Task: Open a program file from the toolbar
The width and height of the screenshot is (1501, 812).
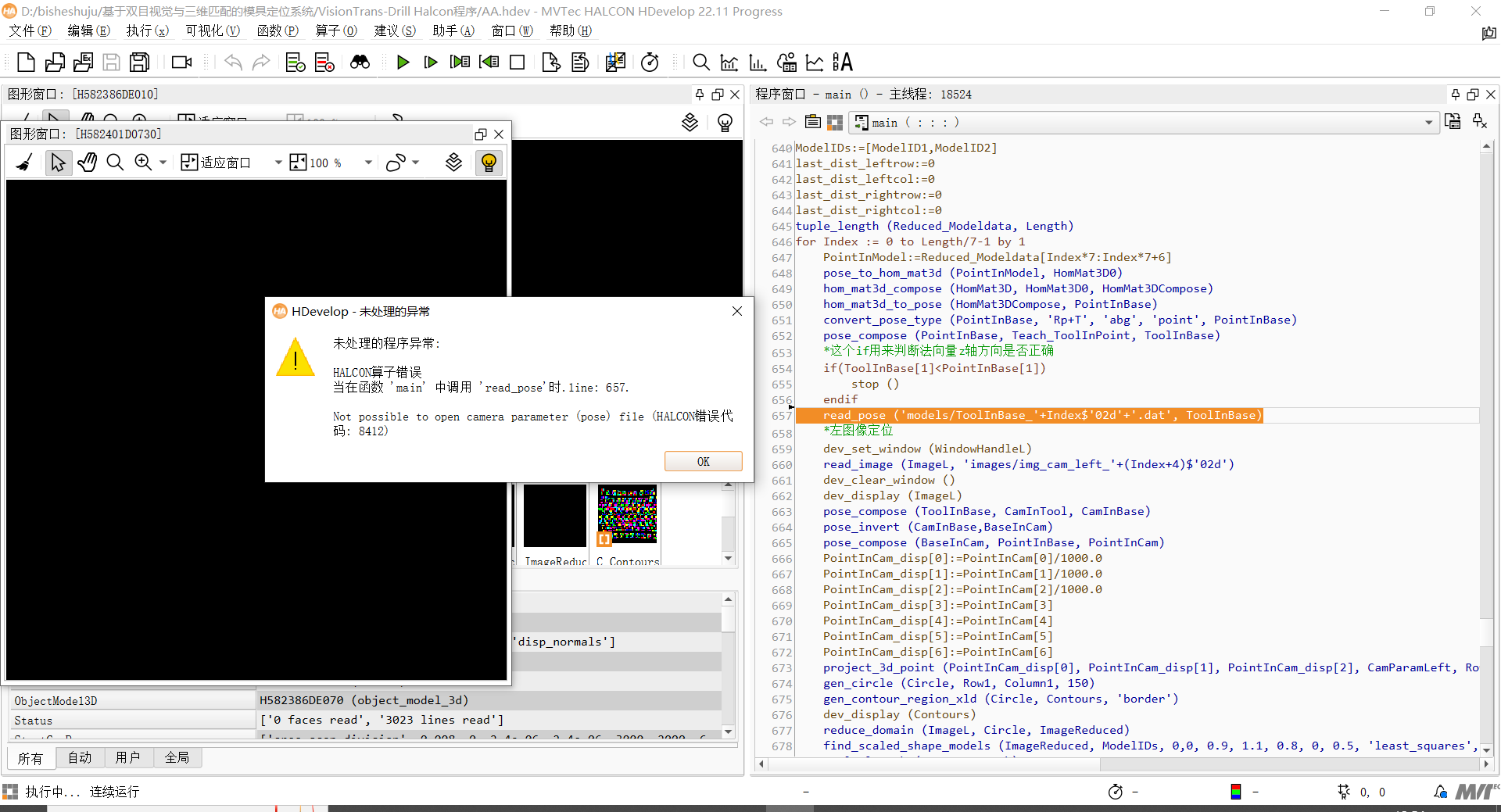Action: (55, 63)
